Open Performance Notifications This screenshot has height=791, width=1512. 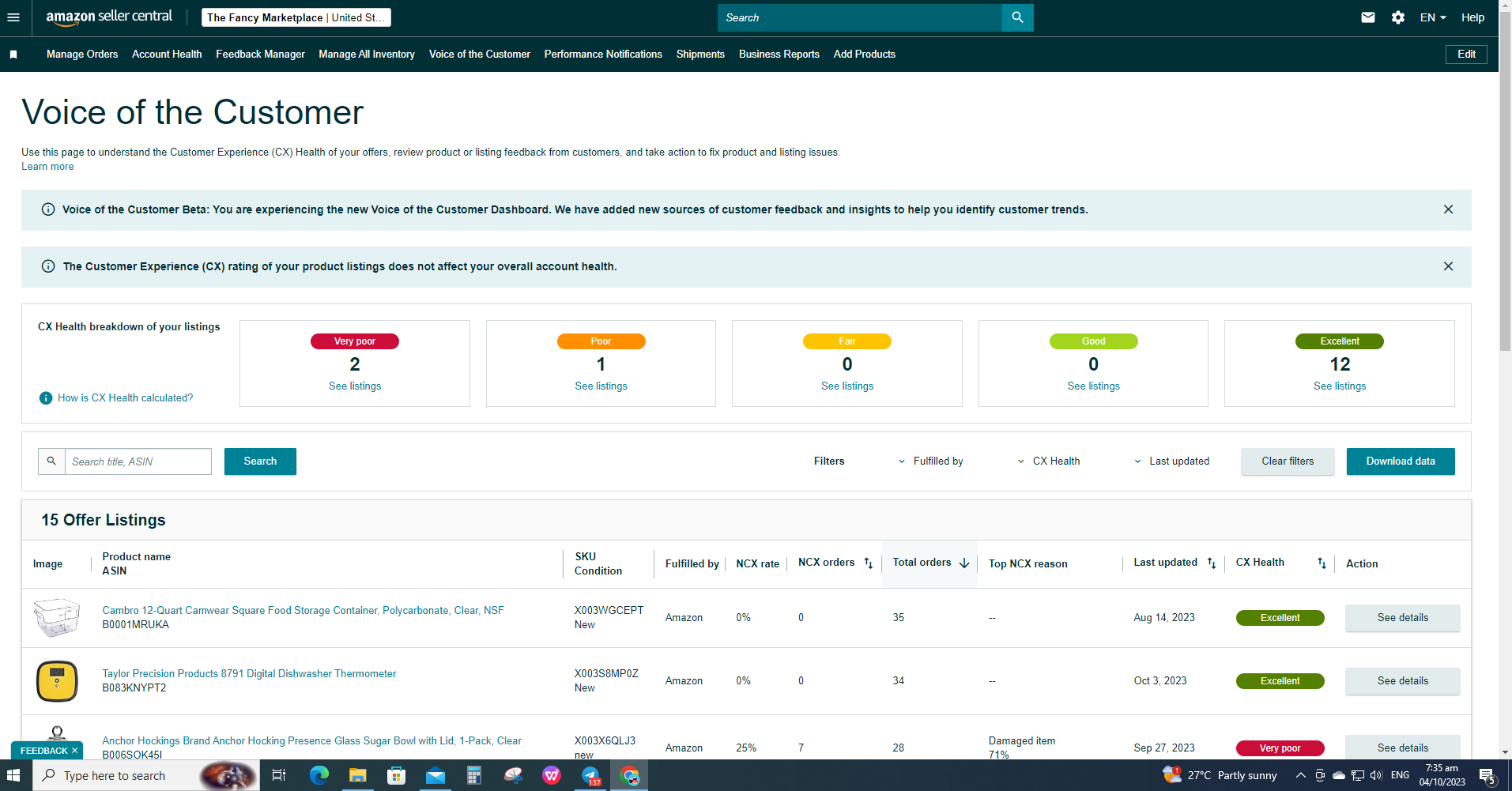603,55
